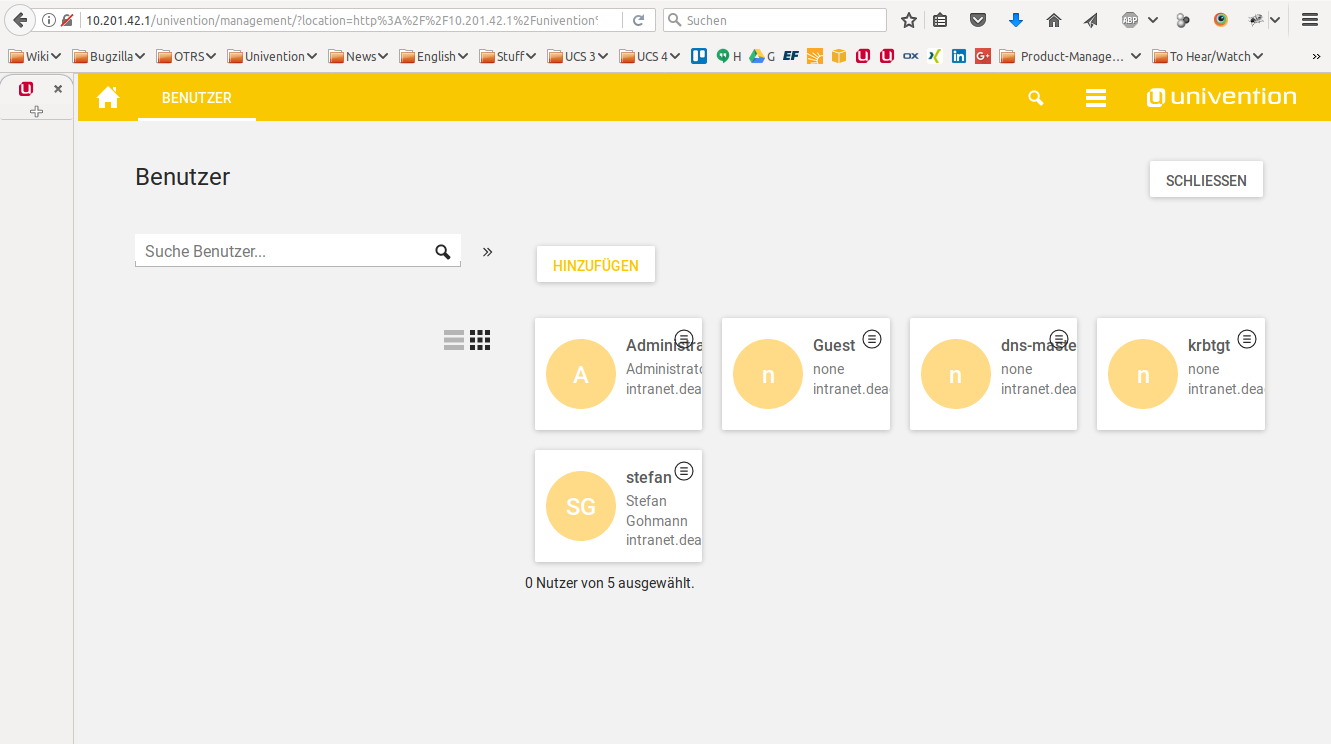Expand the Bugzilla bookmarks folder
Image resolution: width=1331 pixels, height=744 pixels.
click(x=109, y=57)
